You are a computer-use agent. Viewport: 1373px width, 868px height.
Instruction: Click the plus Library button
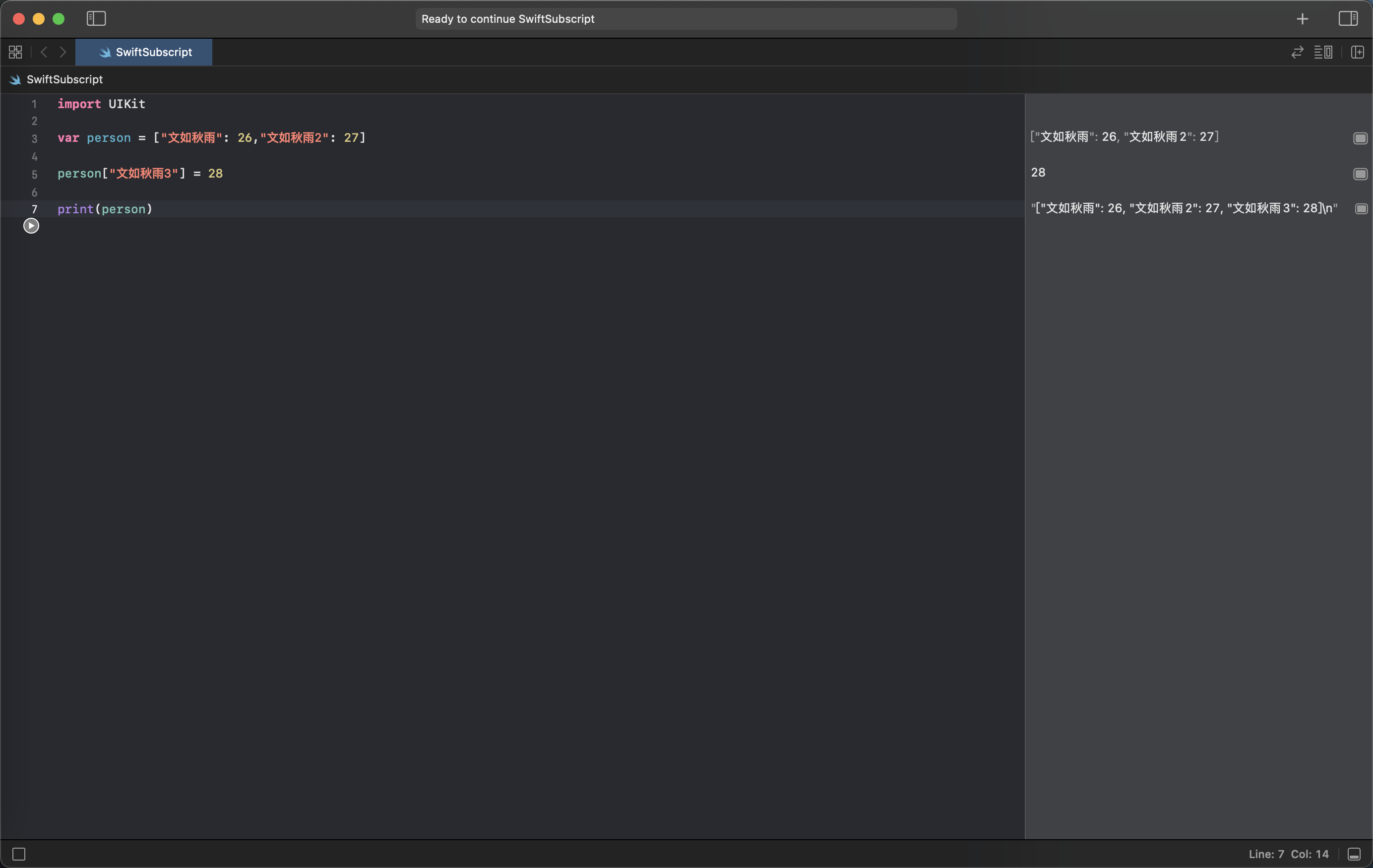(1302, 19)
